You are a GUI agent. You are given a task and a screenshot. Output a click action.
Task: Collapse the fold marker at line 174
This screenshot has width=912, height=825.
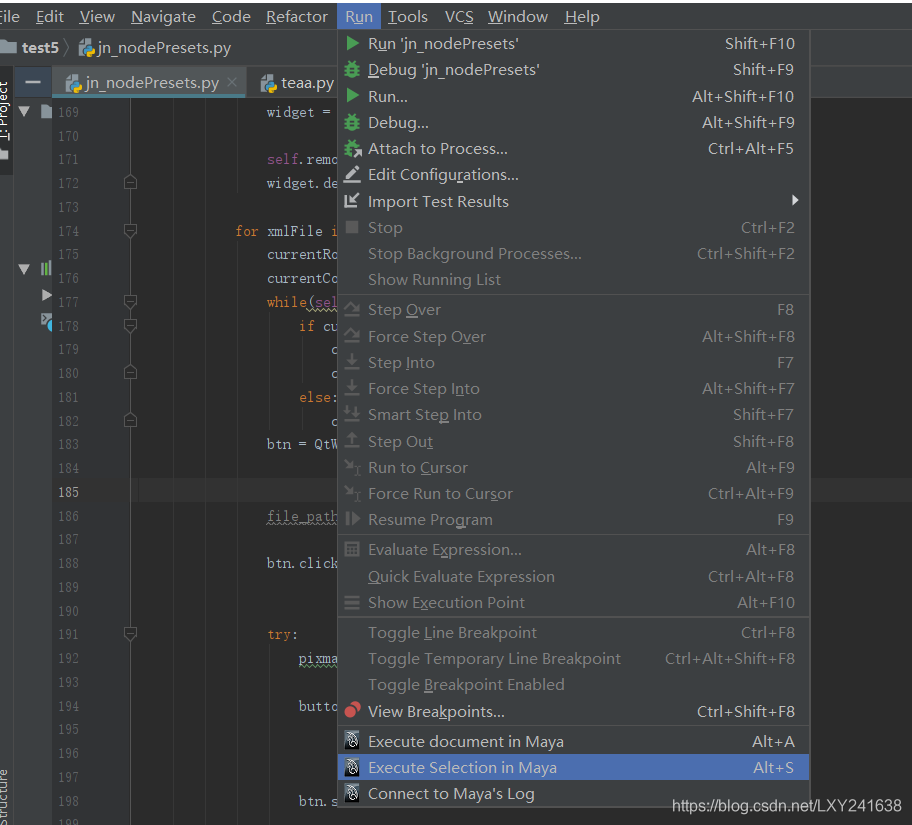pyautogui.click(x=130, y=230)
